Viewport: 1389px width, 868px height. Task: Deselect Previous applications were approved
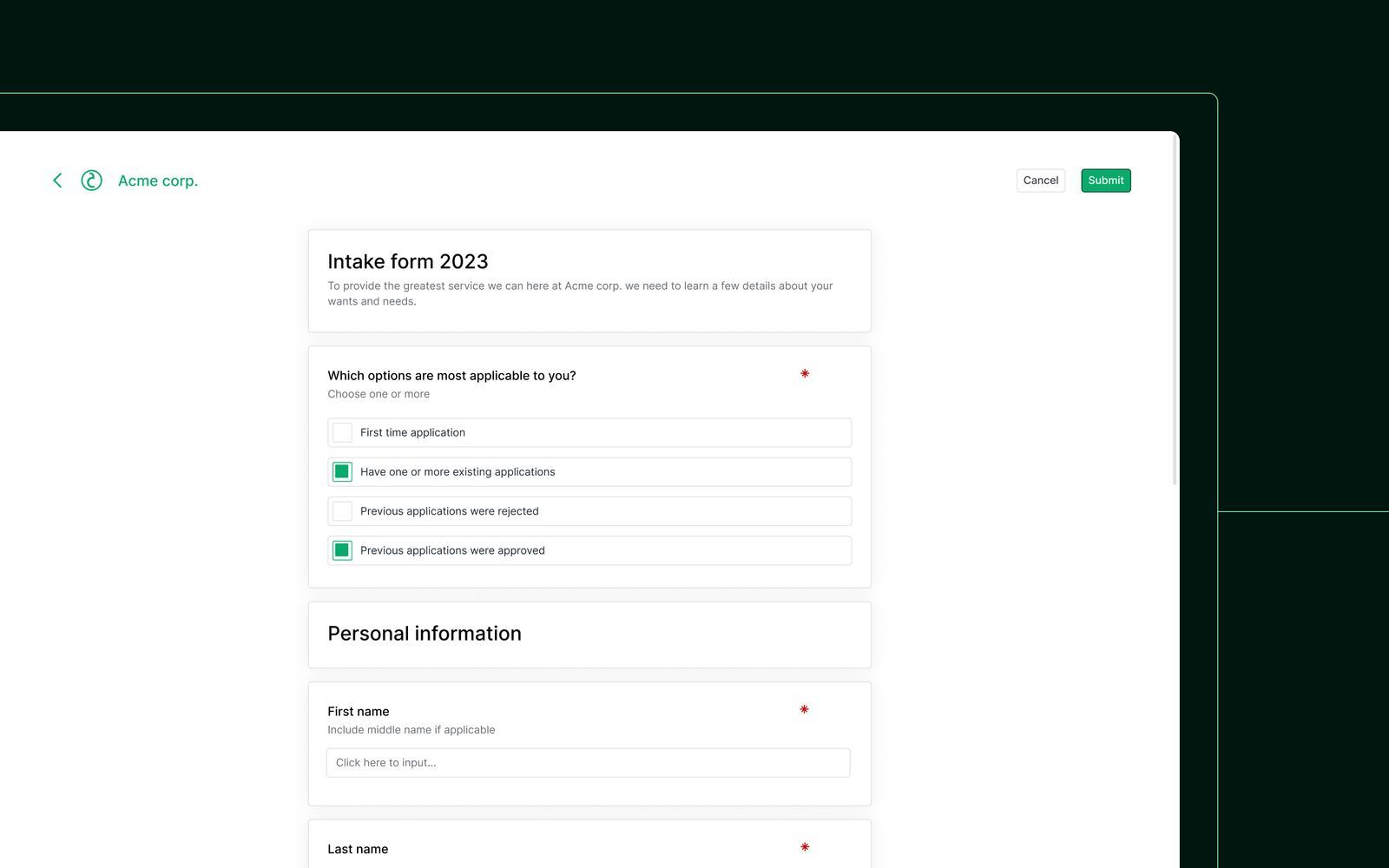(343, 550)
